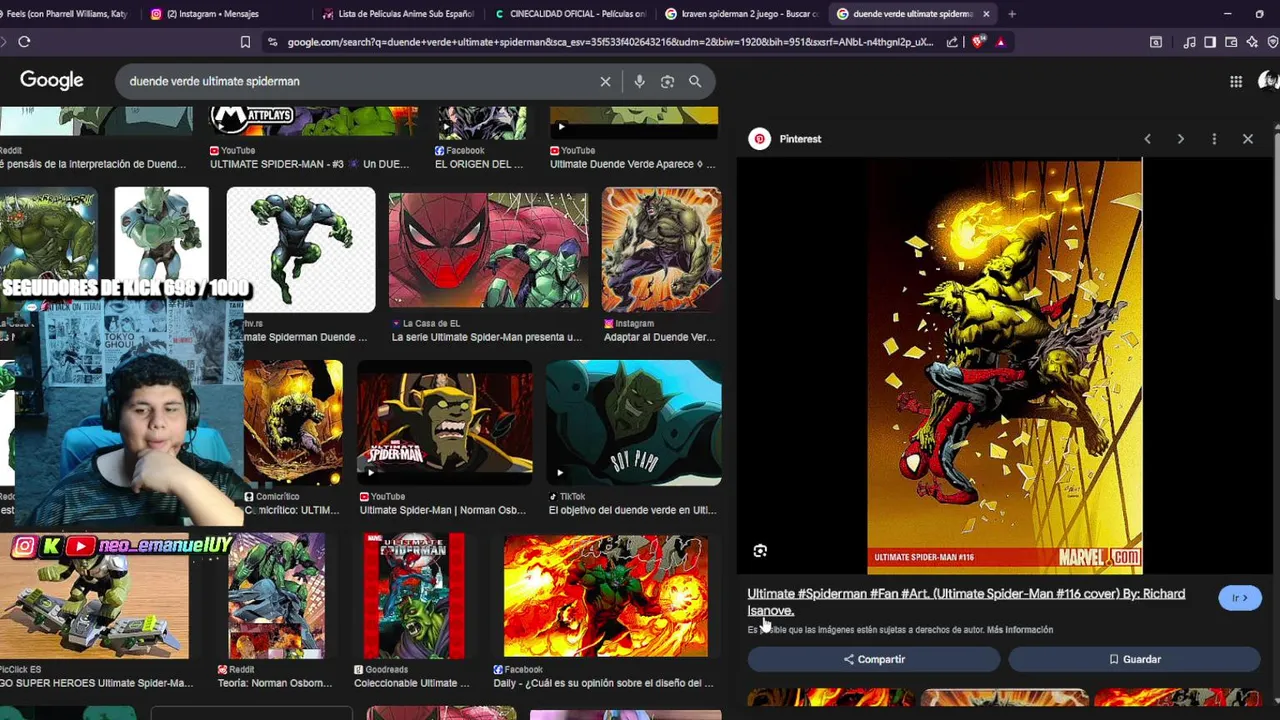The image size is (1280, 720).
Task: Open TikTok El objetivo del duende verde
Action: (x=634, y=423)
